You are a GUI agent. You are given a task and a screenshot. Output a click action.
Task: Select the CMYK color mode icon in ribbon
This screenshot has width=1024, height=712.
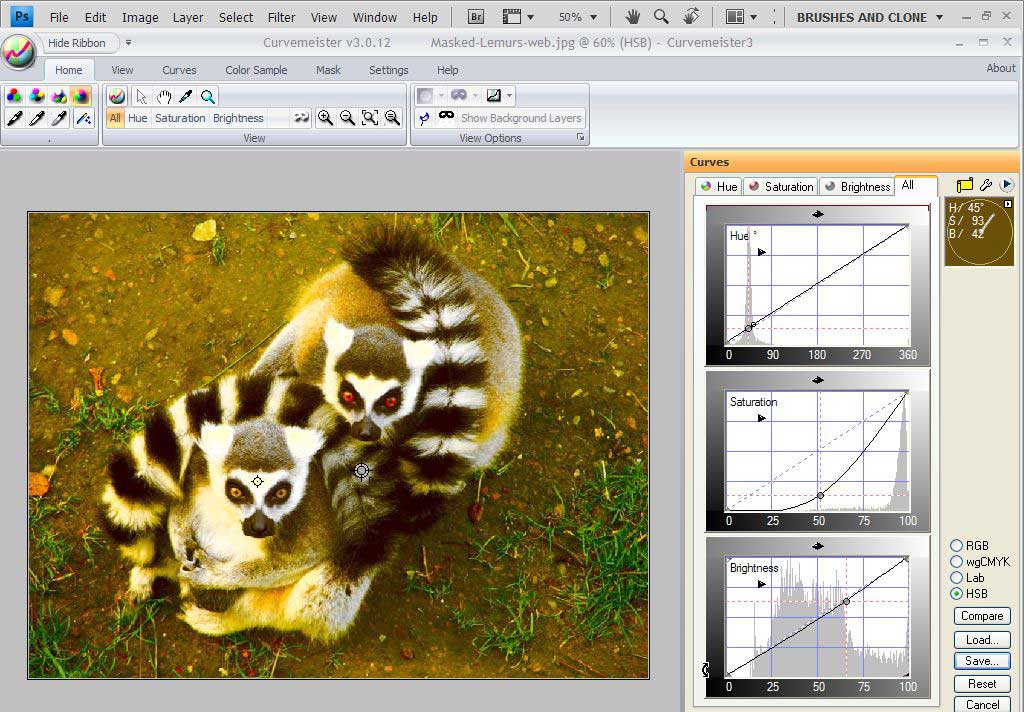point(37,97)
